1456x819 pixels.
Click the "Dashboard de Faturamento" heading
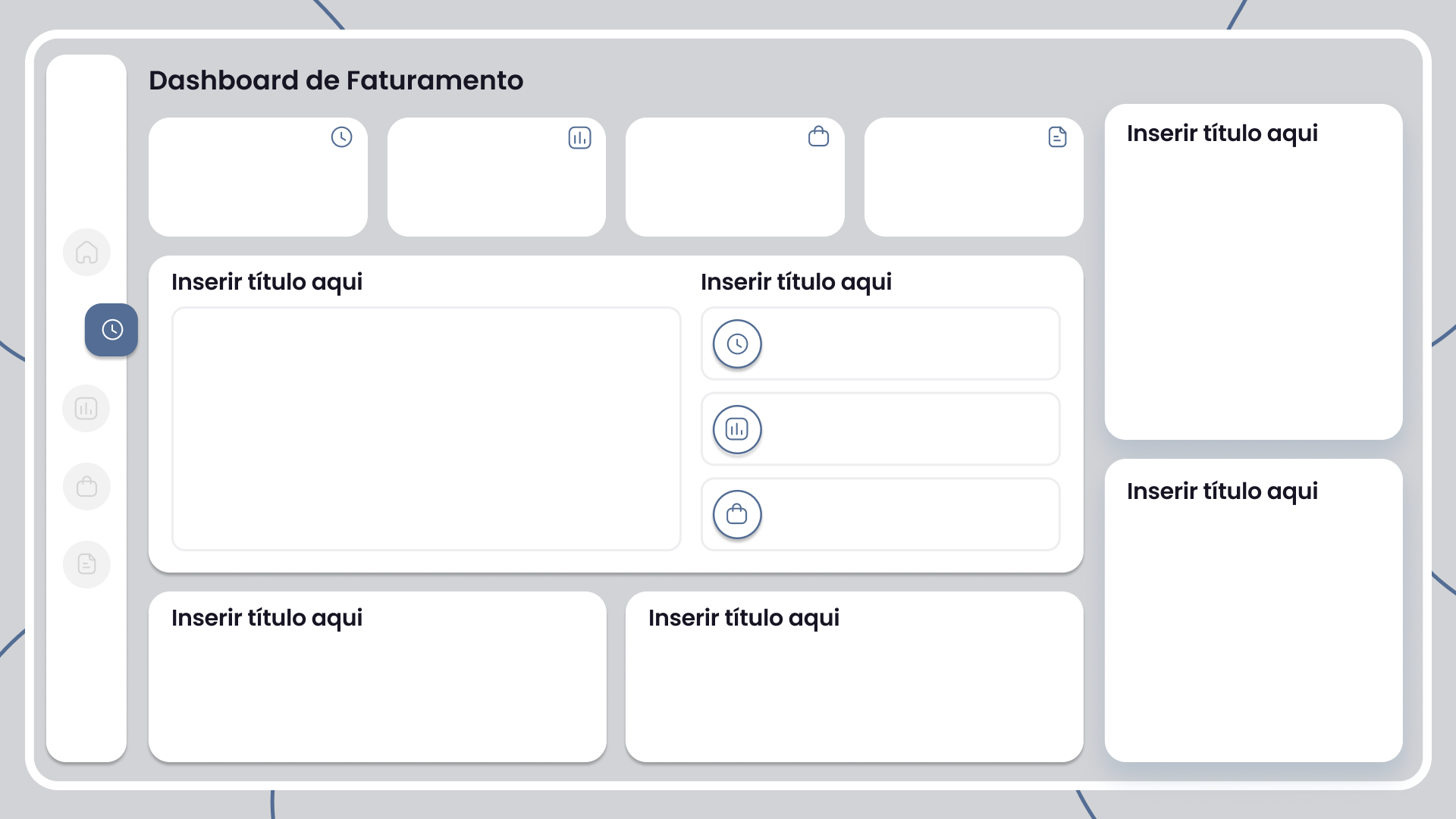(x=335, y=80)
